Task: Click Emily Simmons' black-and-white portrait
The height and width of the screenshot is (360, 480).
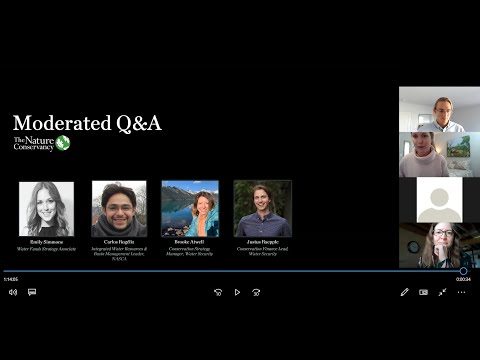Action: pyautogui.click(x=47, y=209)
